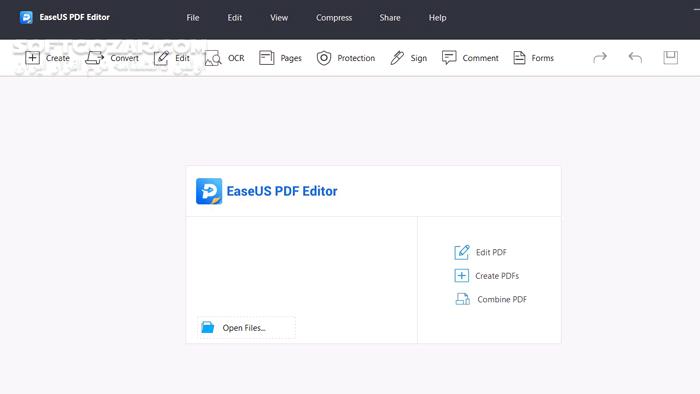Click the Sign label in toolbar
The width and height of the screenshot is (700, 394).
(419, 58)
